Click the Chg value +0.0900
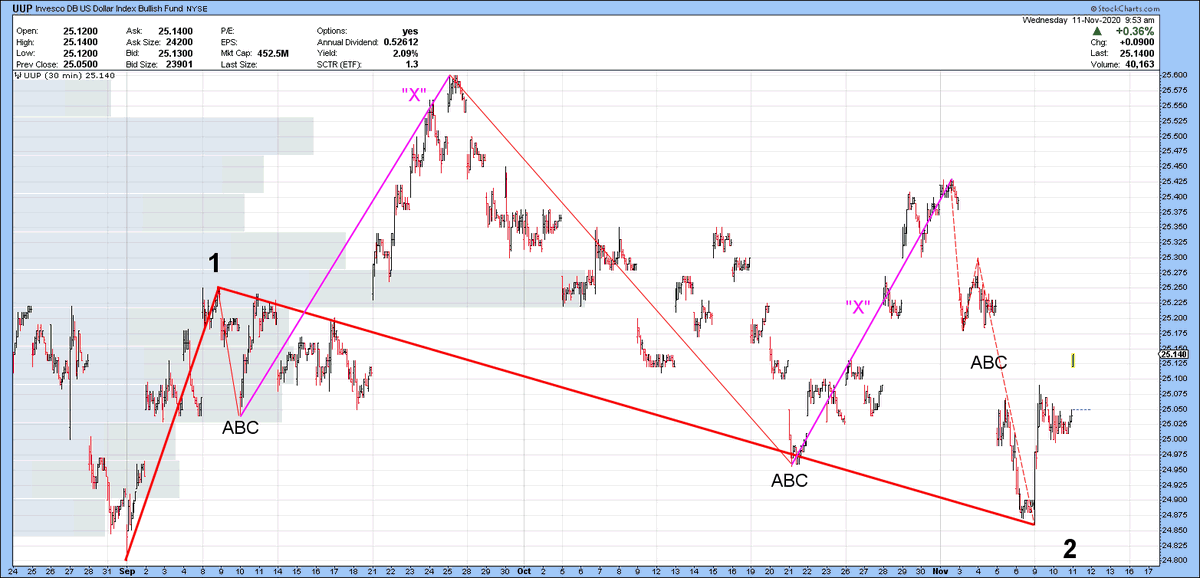Image resolution: width=1200 pixels, height=578 pixels. point(1136,43)
